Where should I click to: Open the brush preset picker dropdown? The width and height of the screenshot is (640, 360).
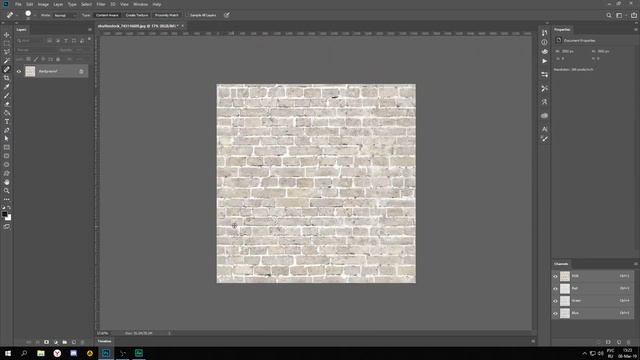[x=35, y=15]
